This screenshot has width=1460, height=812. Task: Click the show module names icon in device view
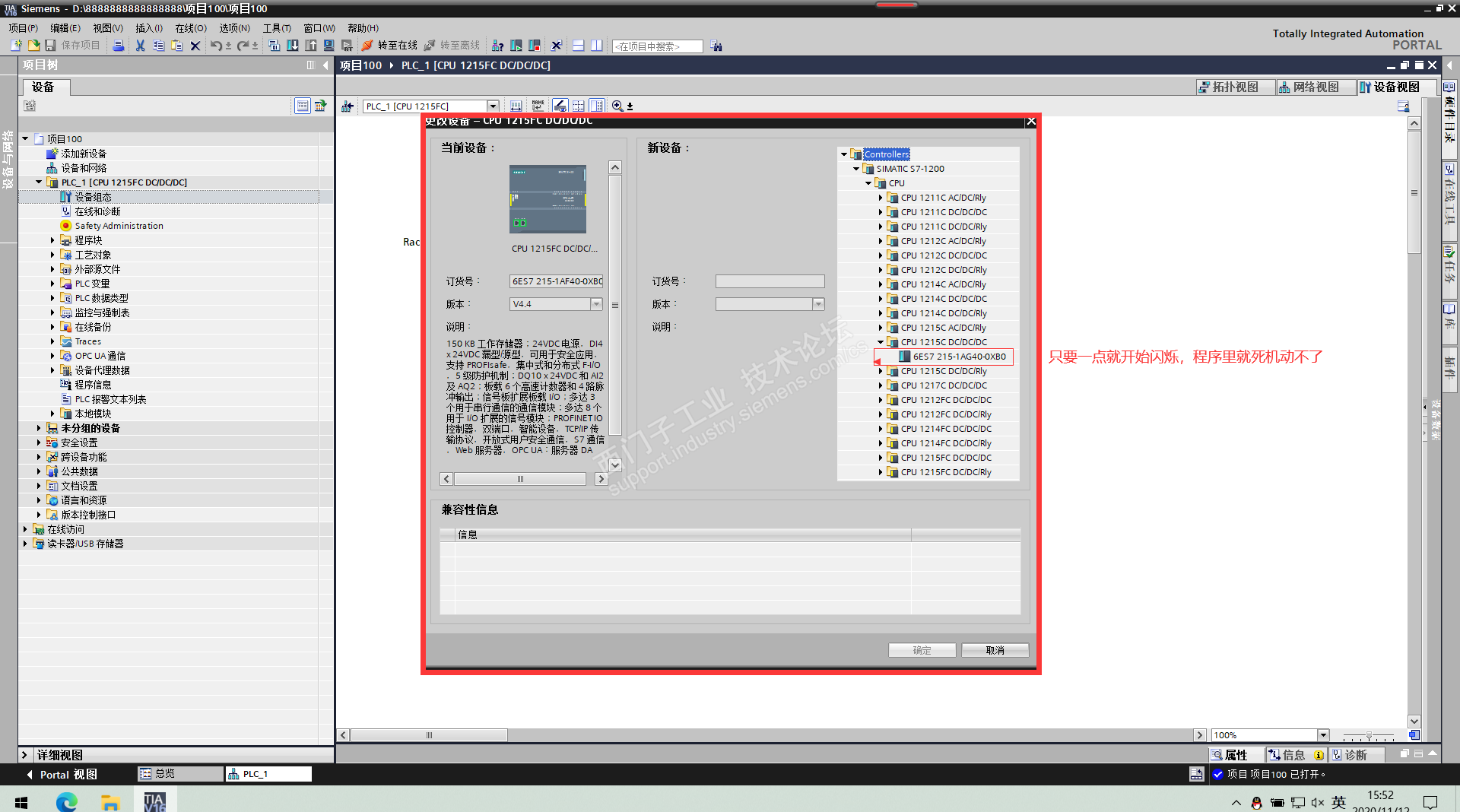538,106
